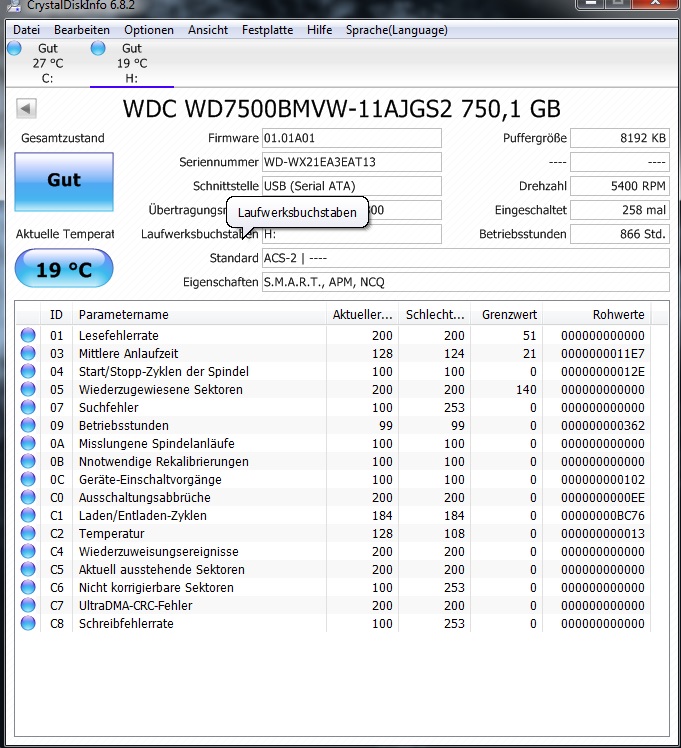Click status orb of Temperatur row
This screenshot has height=748, width=681.
click(x=28, y=533)
